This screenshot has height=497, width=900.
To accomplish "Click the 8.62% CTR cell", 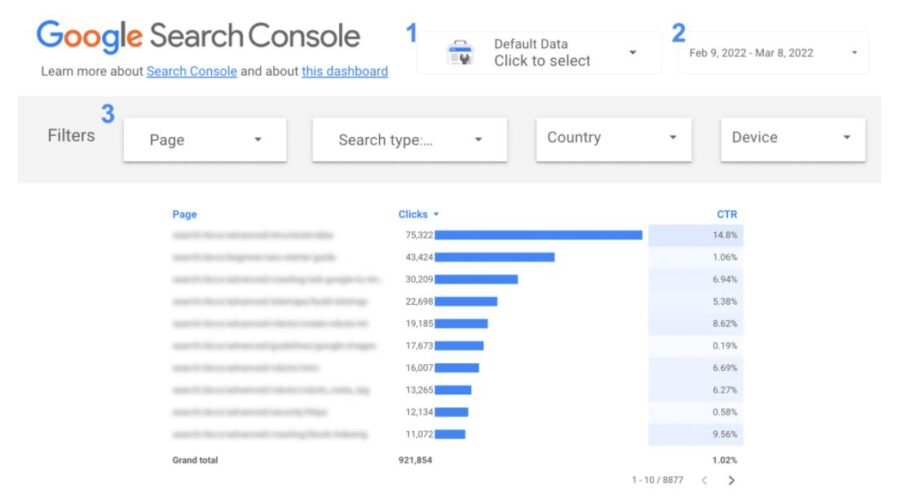I will pos(696,323).
